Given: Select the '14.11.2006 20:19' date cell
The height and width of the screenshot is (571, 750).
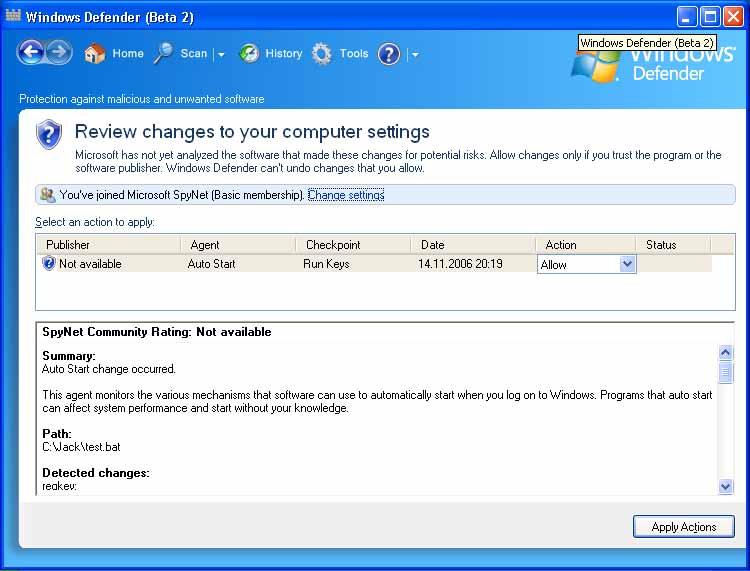Looking at the screenshot, I should [x=460, y=264].
